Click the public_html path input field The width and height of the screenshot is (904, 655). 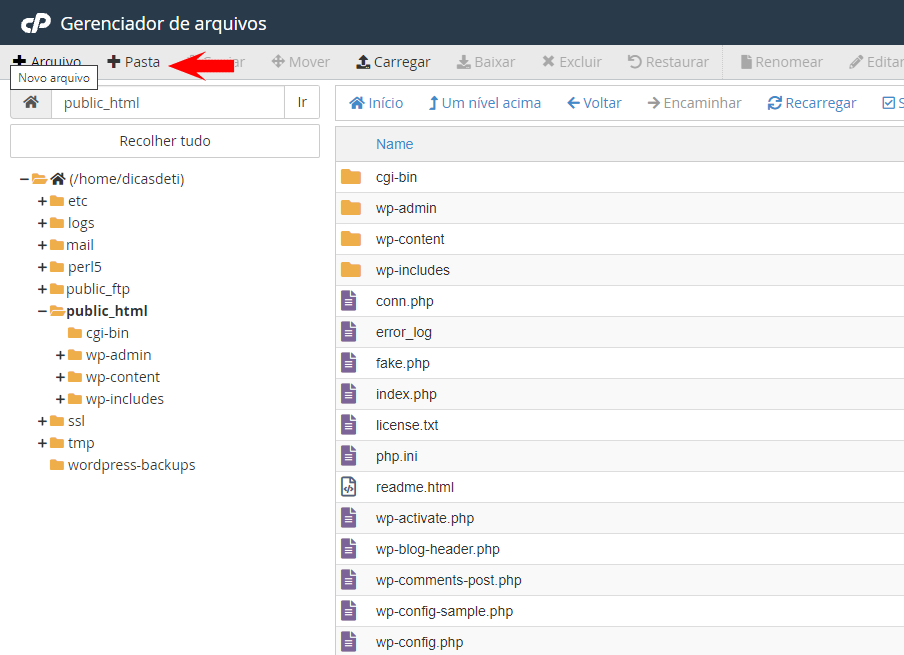tap(168, 102)
